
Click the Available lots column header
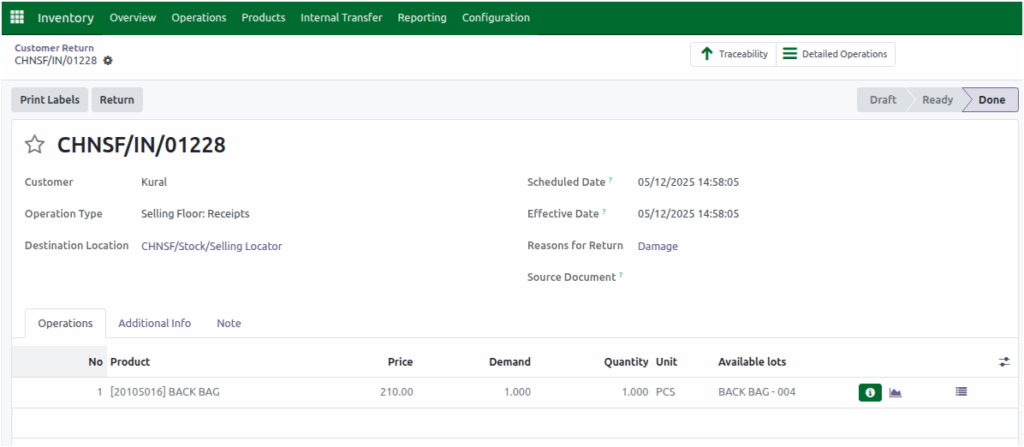click(752, 361)
